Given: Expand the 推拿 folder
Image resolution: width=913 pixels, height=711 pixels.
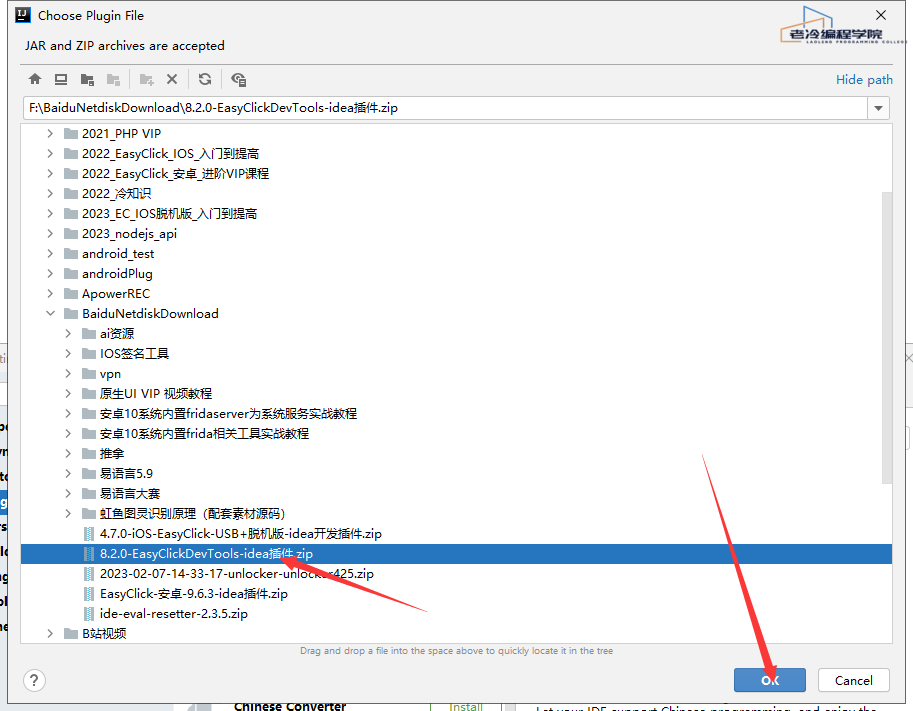Looking at the screenshot, I should point(68,454).
